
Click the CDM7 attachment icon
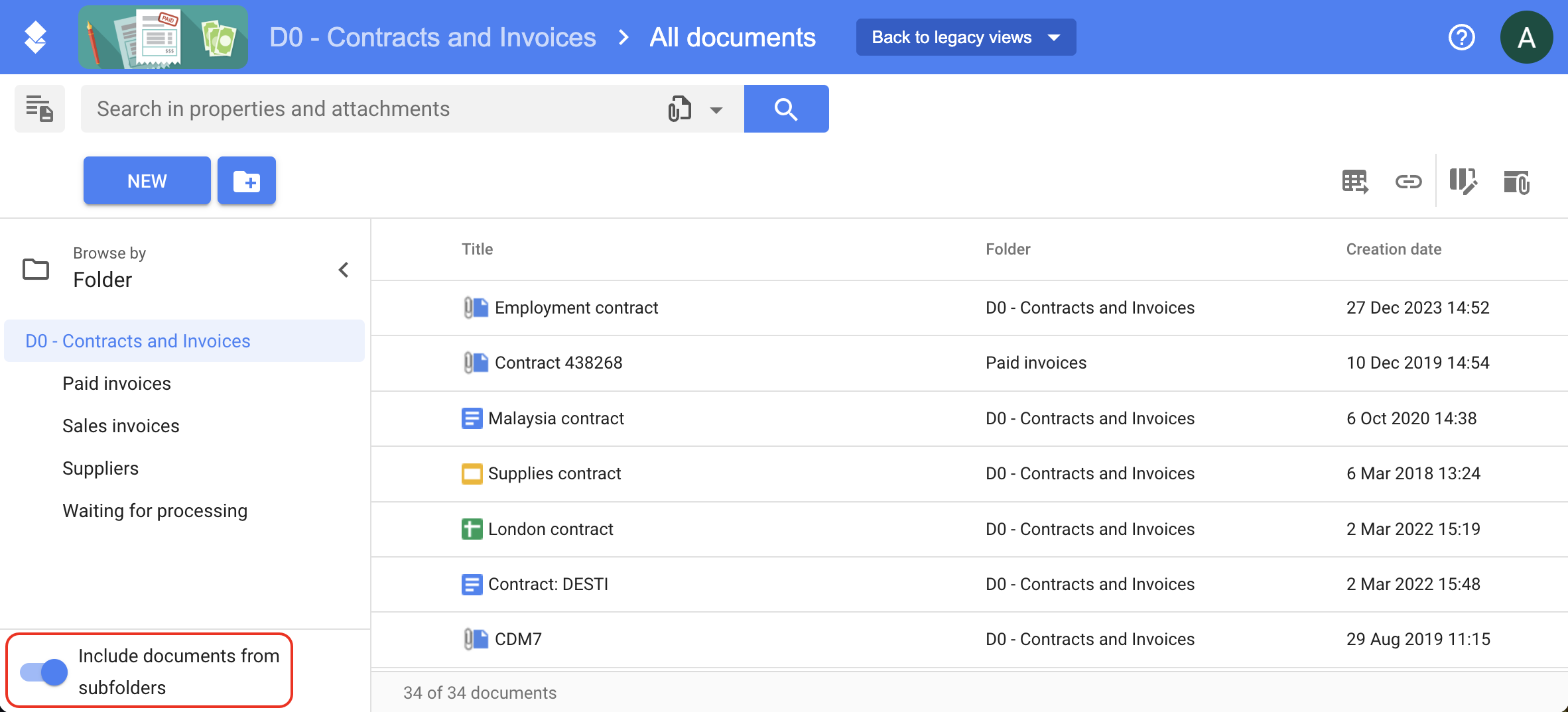point(476,639)
